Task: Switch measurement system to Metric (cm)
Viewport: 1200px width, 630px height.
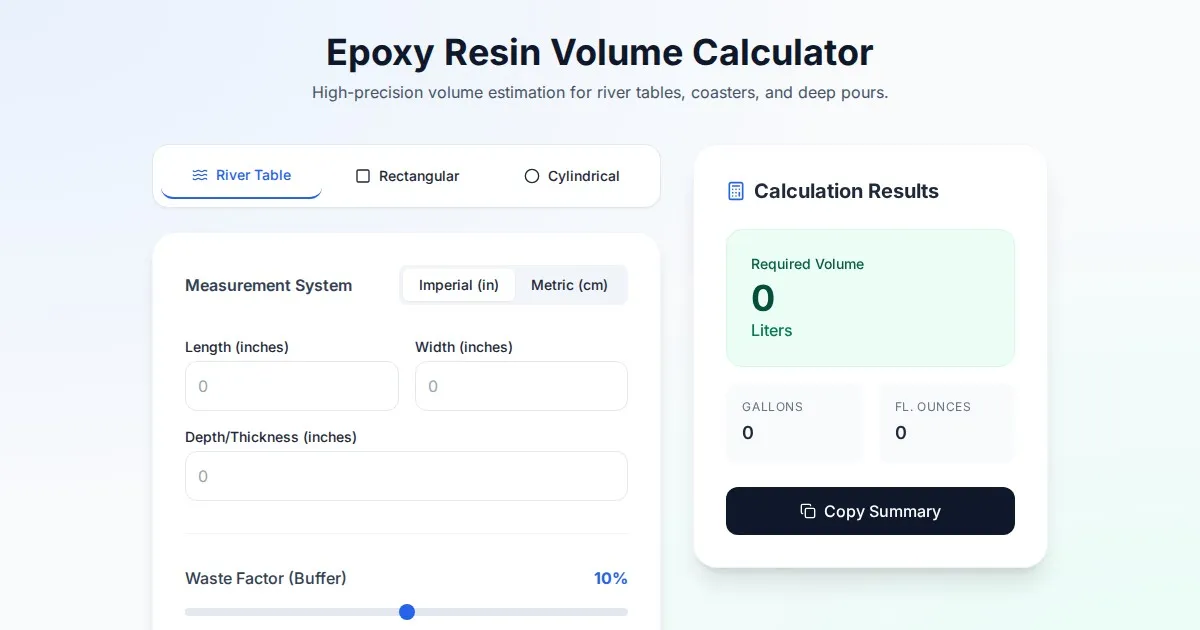Action: [x=569, y=285]
